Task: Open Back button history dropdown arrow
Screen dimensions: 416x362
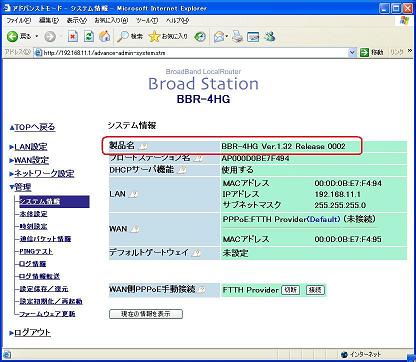Action: pos(37,36)
